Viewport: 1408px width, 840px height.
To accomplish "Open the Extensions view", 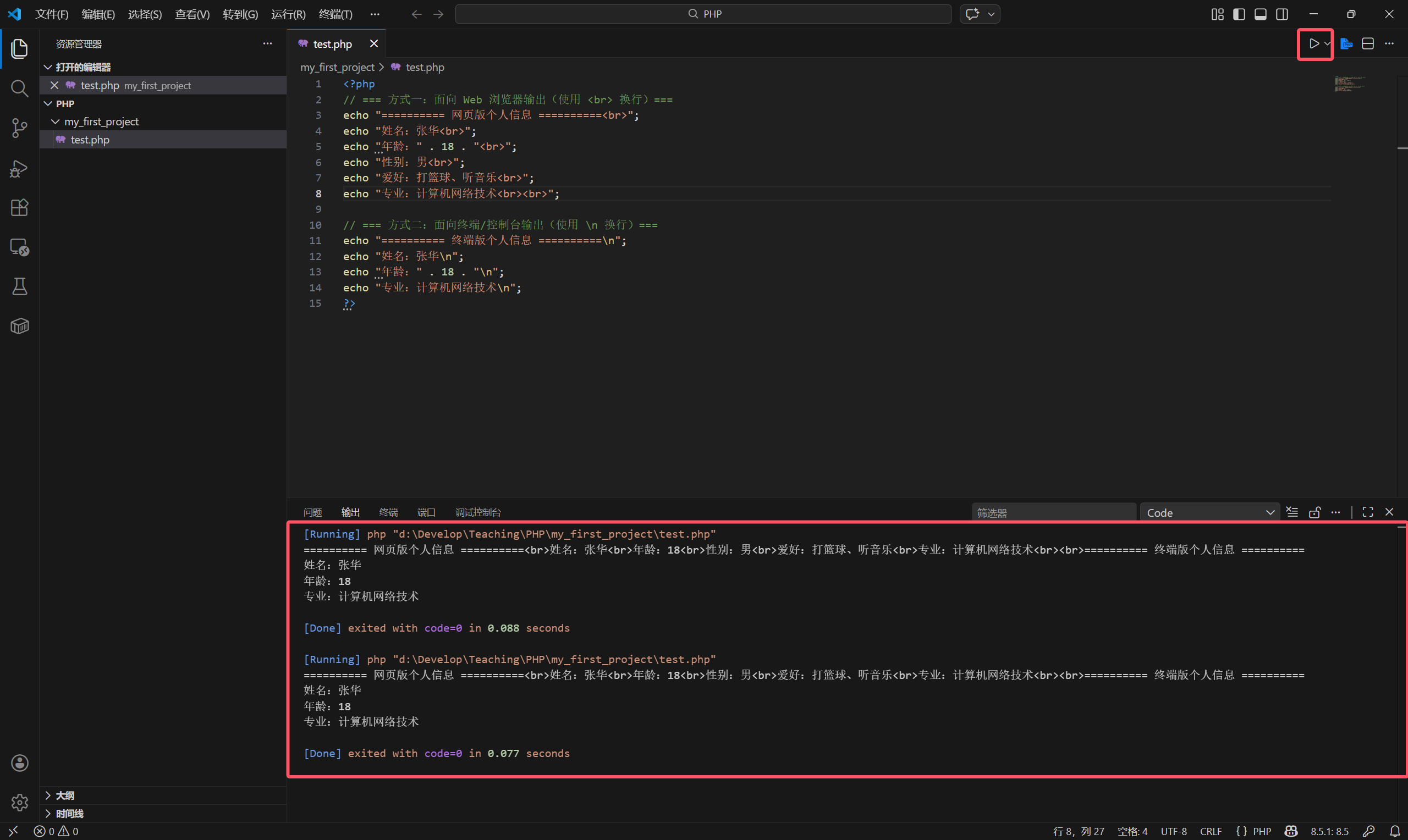I will [x=19, y=208].
